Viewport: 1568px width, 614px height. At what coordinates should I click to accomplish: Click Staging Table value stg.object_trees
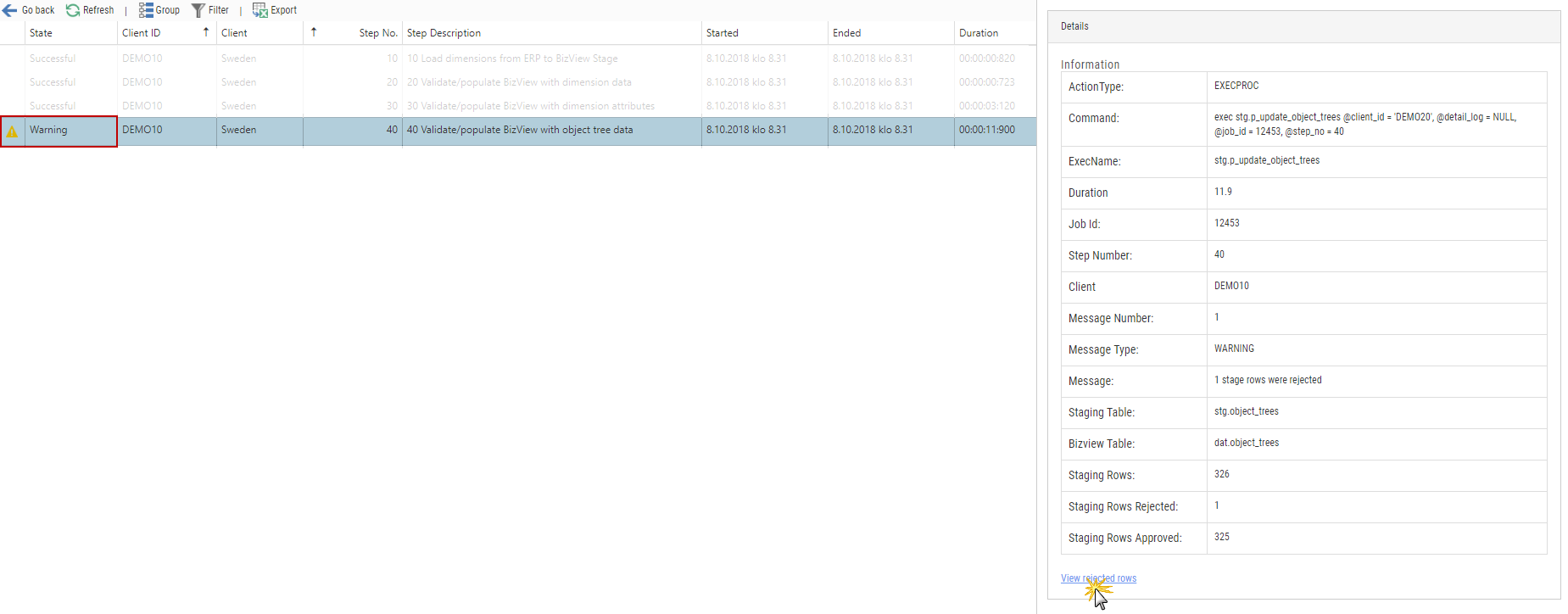[1247, 411]
